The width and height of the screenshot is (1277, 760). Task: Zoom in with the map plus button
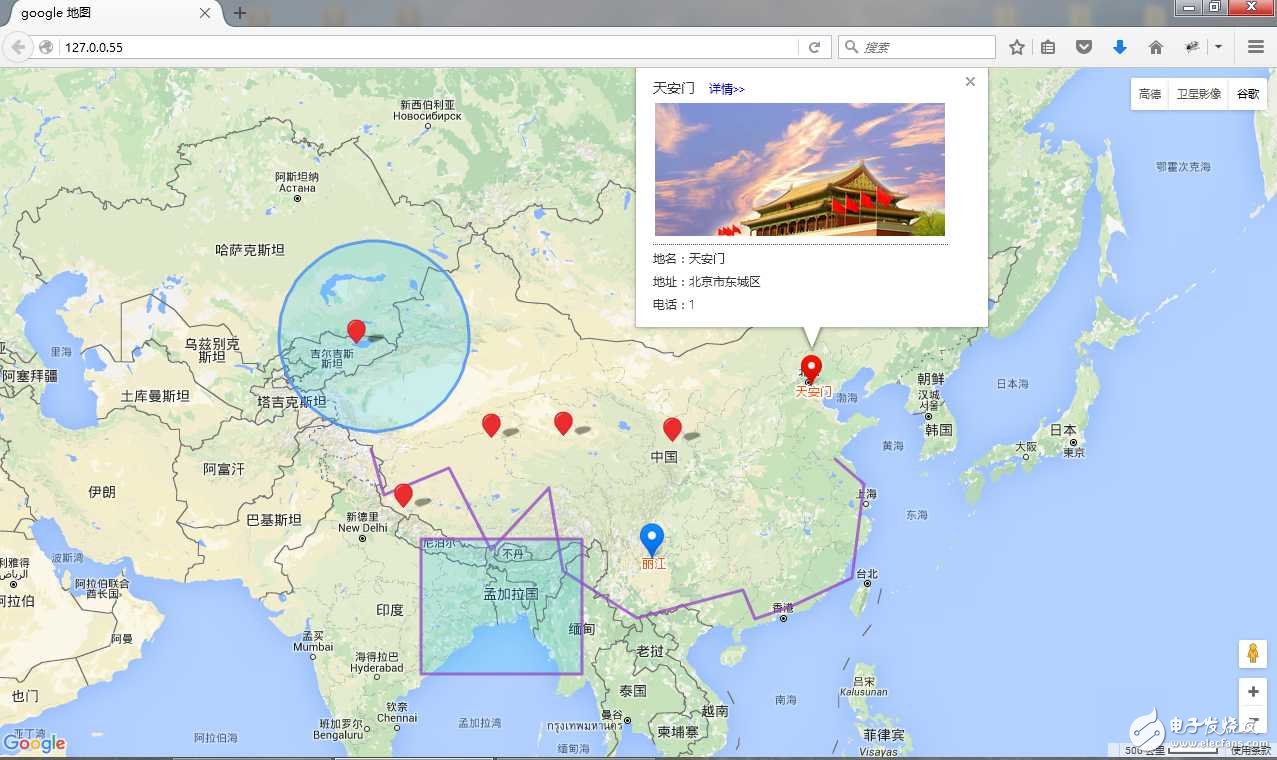1252,692
